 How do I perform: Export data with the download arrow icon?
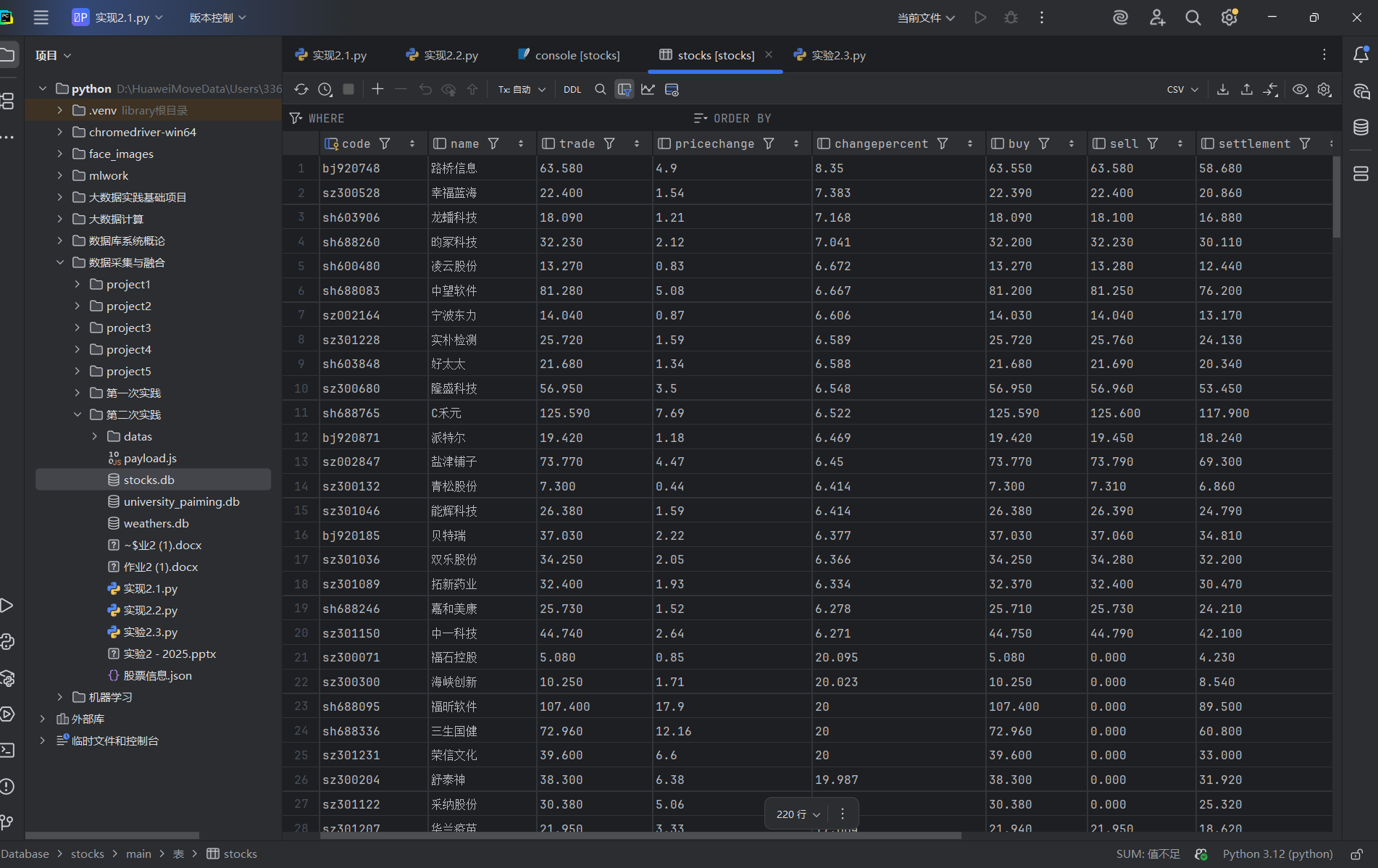1223,89
